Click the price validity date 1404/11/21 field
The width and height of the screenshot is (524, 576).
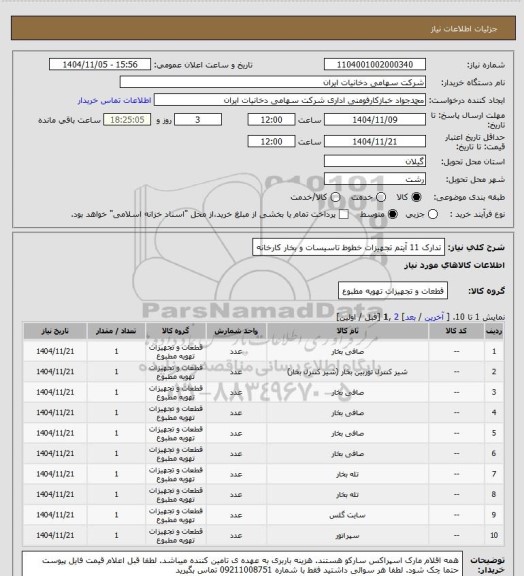click(x=375, y=142)
